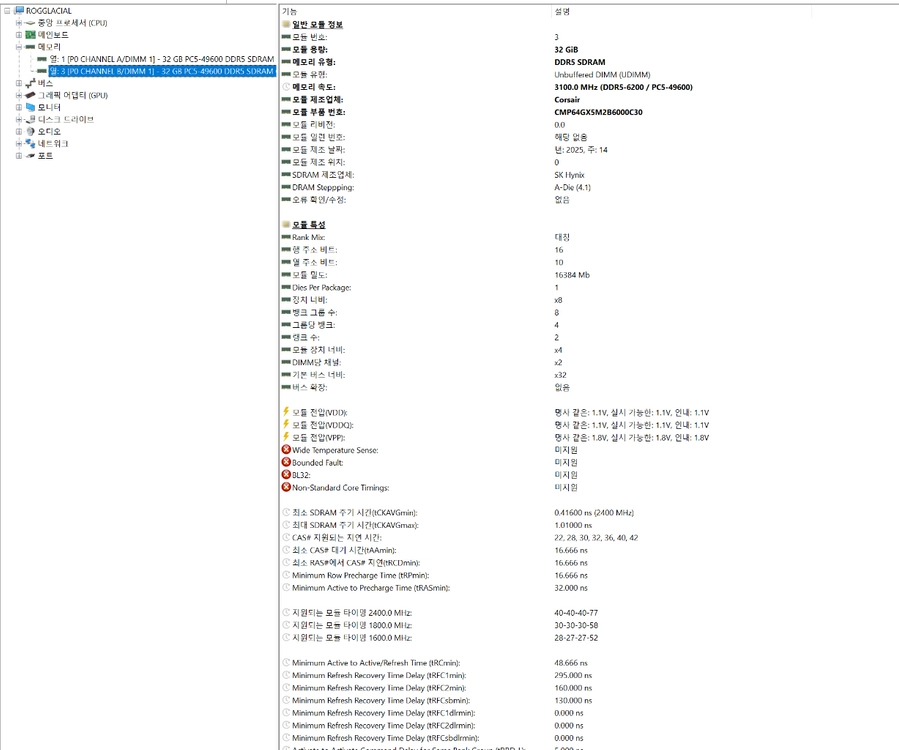Collapse the 메모리 tree node
899x750 pixels.
click(19, 47)
